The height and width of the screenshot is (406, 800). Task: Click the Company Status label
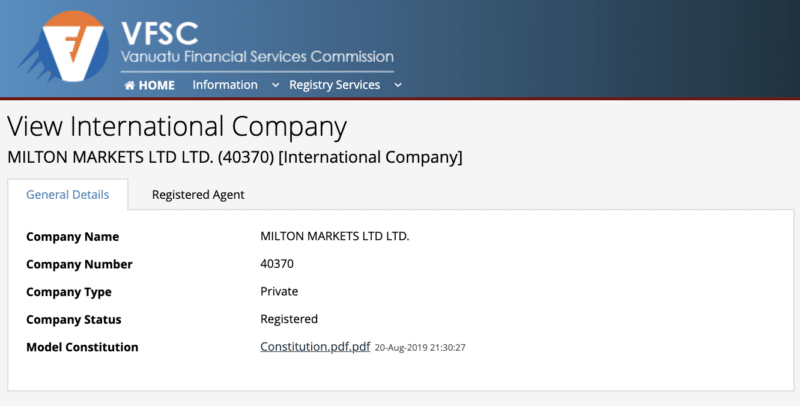(73, 319)
